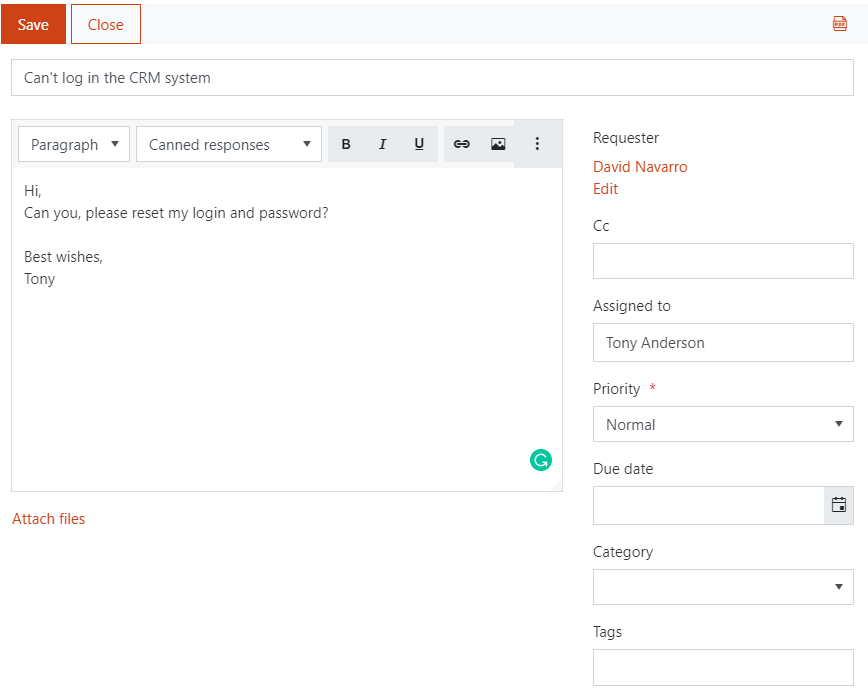Image resolution: width=868 pixels, height=699 pixels.
Task: Open the Priority dropdown set to Normal
Action: click(723, 424)
